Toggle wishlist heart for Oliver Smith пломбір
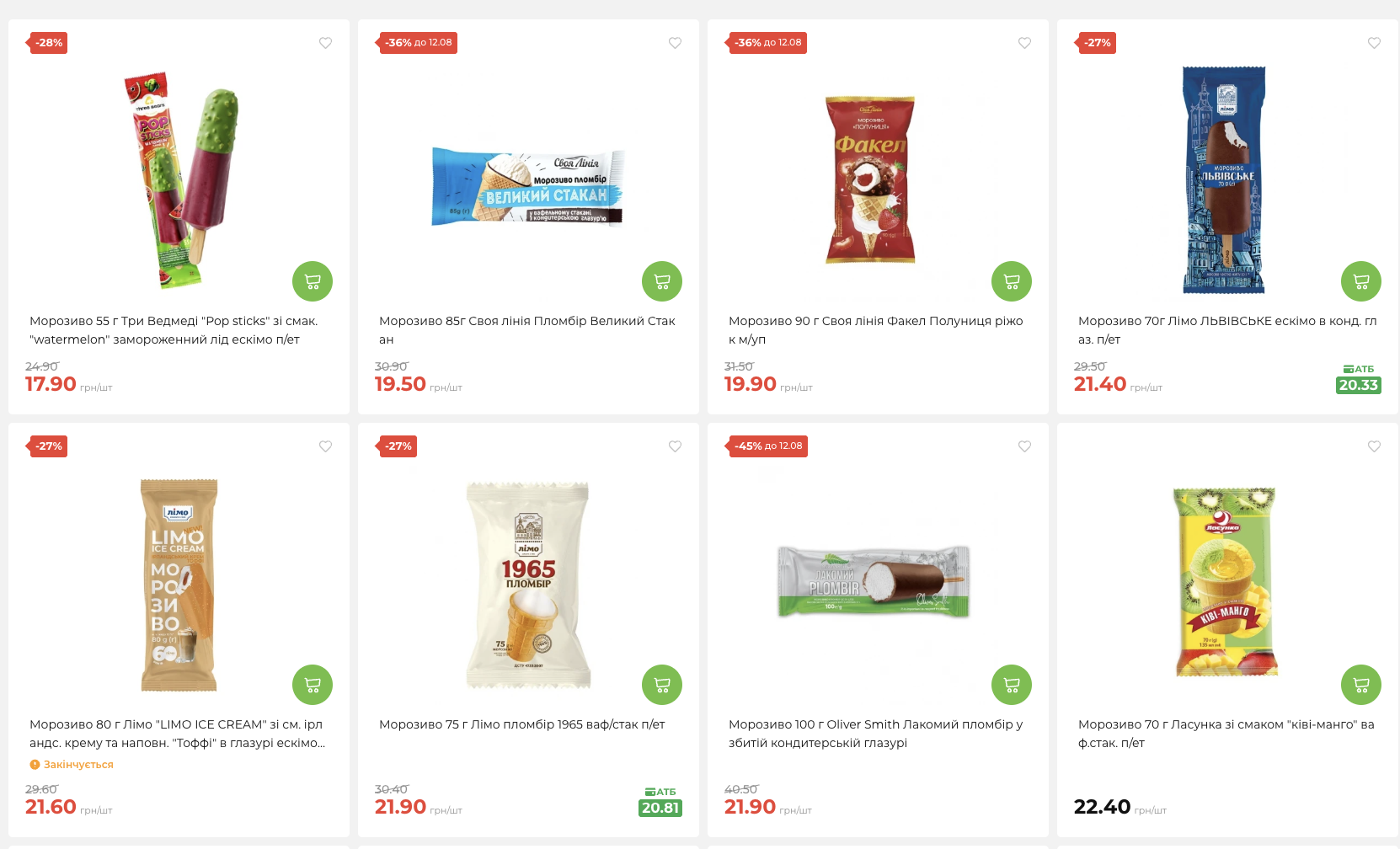This screenshot has height=849, width=1400. point(1024,446)
